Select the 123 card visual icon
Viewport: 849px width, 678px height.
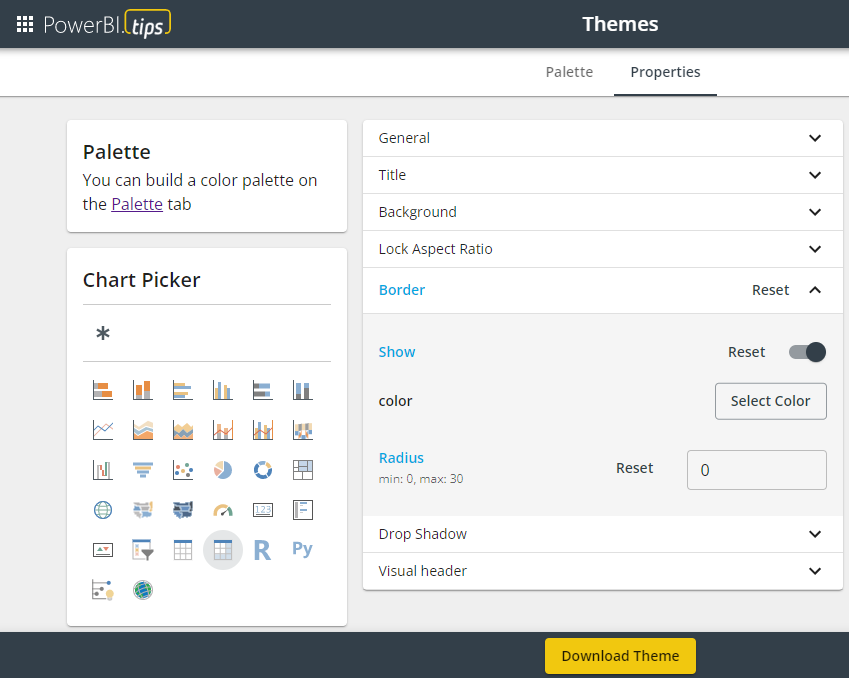(x=263, y=510)
